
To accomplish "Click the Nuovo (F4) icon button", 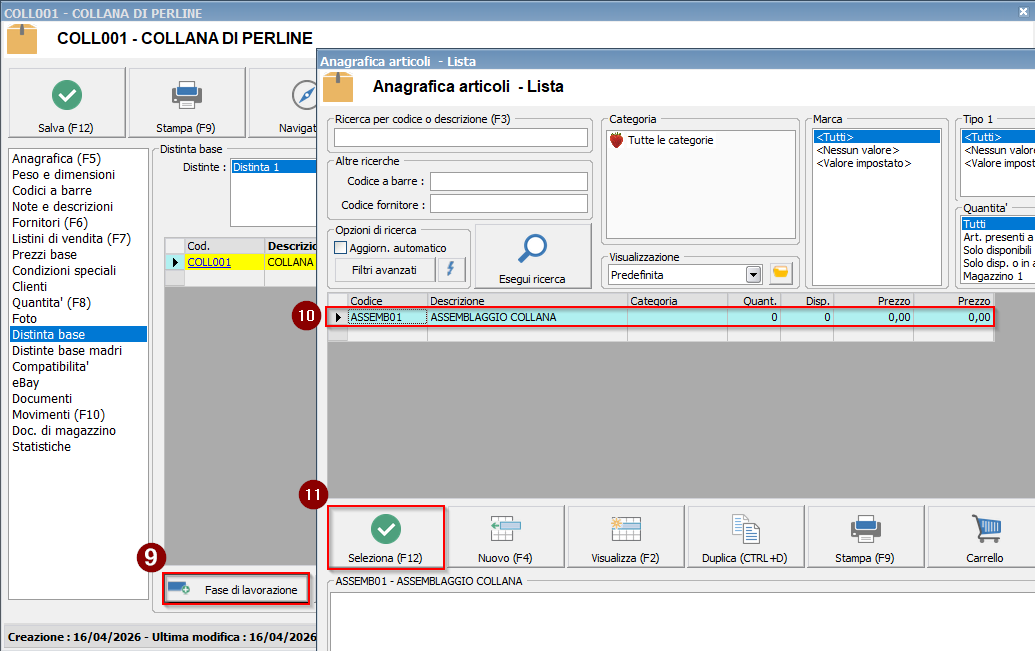I will [506, 538].
